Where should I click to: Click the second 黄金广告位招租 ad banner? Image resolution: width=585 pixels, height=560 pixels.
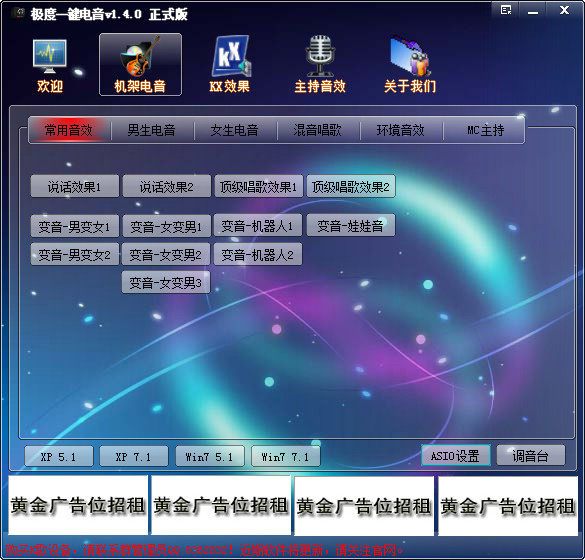(x=221, y=505)
